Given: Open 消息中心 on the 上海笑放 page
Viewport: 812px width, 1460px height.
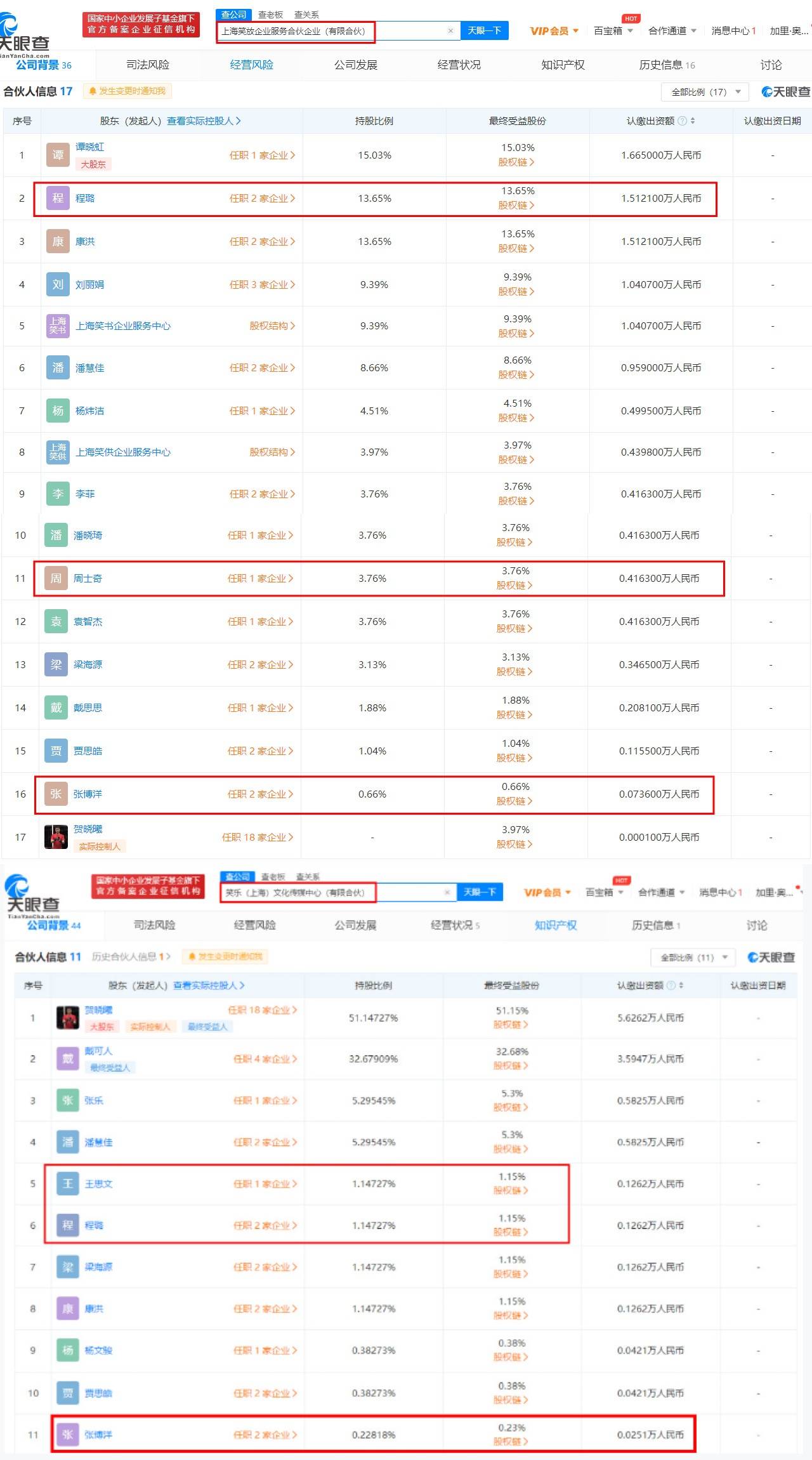Looking at the screenshot, I should [x=733, y=31].
